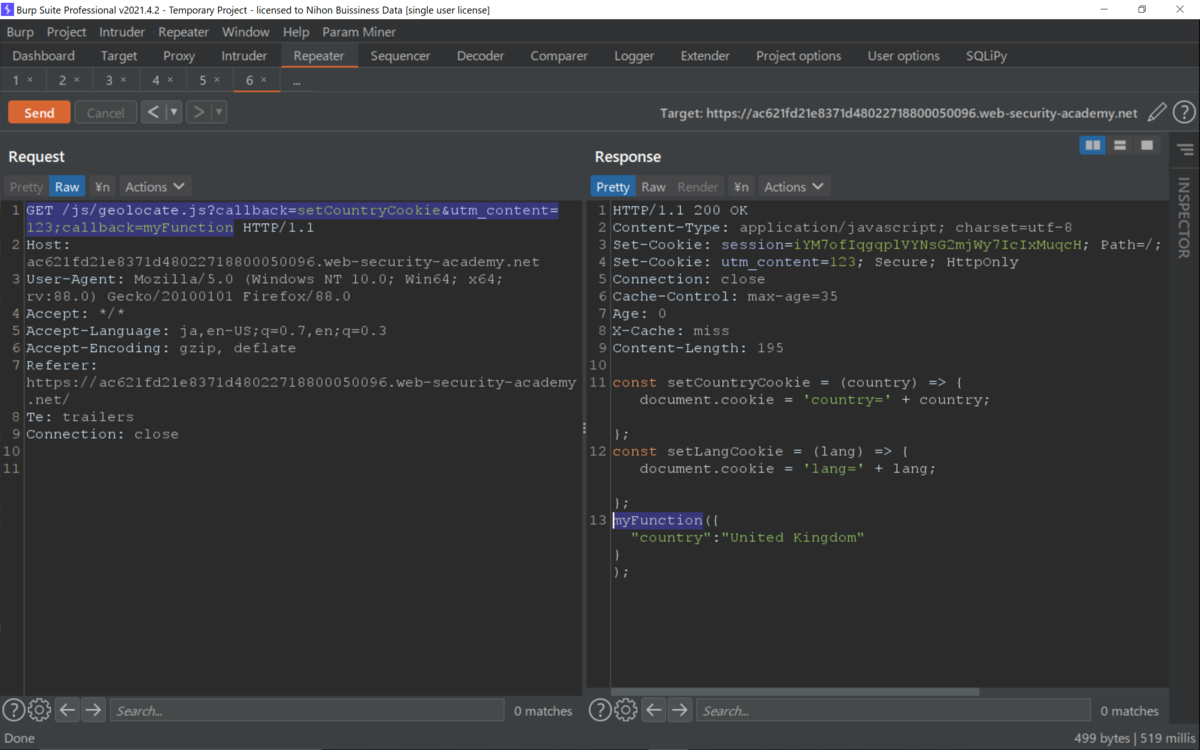Switch to the SQLiPy tab

click(x=987, y=56)
